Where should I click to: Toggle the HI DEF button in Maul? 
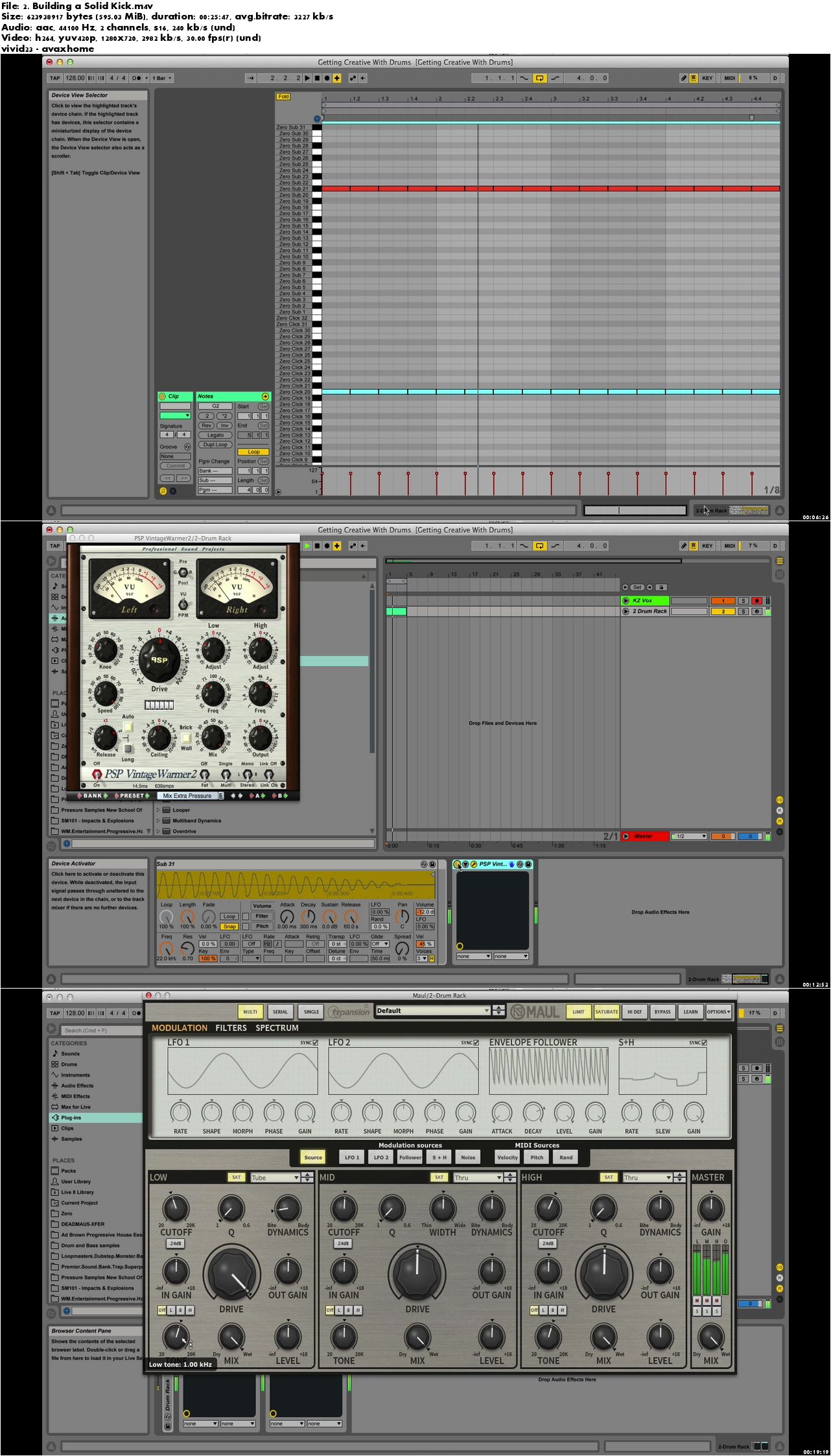tap(634, 1011)
